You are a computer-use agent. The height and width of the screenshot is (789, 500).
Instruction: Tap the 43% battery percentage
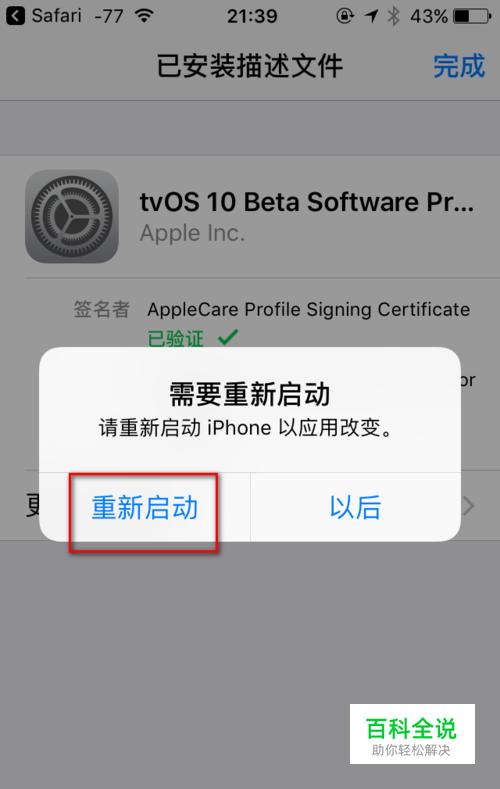[x=429, y=16]
